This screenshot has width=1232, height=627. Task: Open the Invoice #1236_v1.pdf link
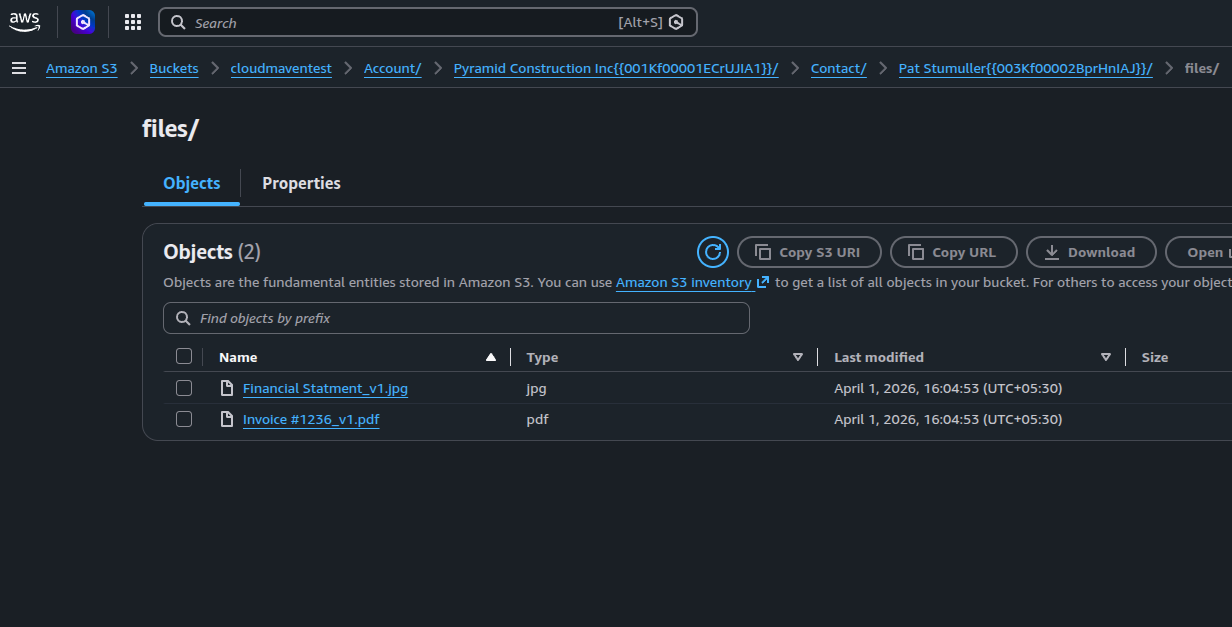pos(311,419)
